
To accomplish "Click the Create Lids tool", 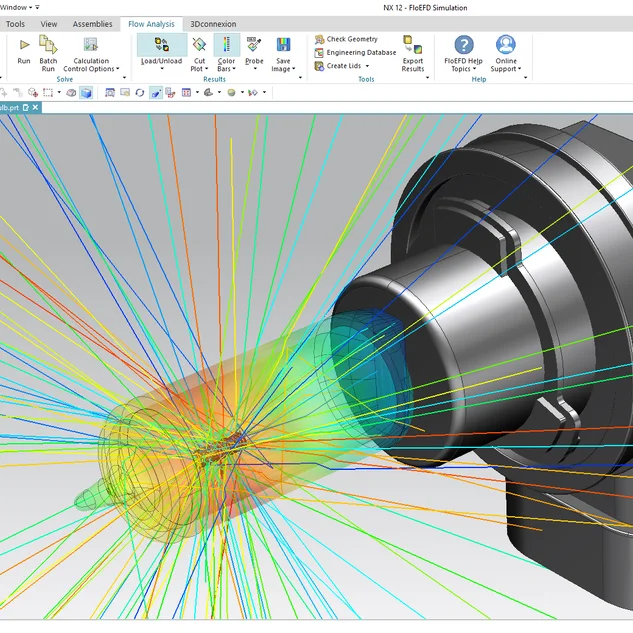I will (x=337, y=66).
